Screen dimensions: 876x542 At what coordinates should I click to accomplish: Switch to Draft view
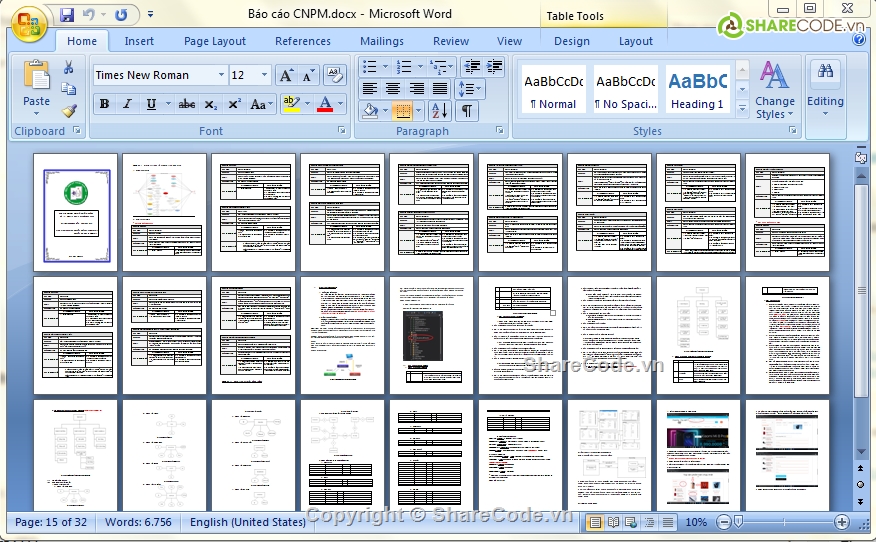click(x=668, y=522)
